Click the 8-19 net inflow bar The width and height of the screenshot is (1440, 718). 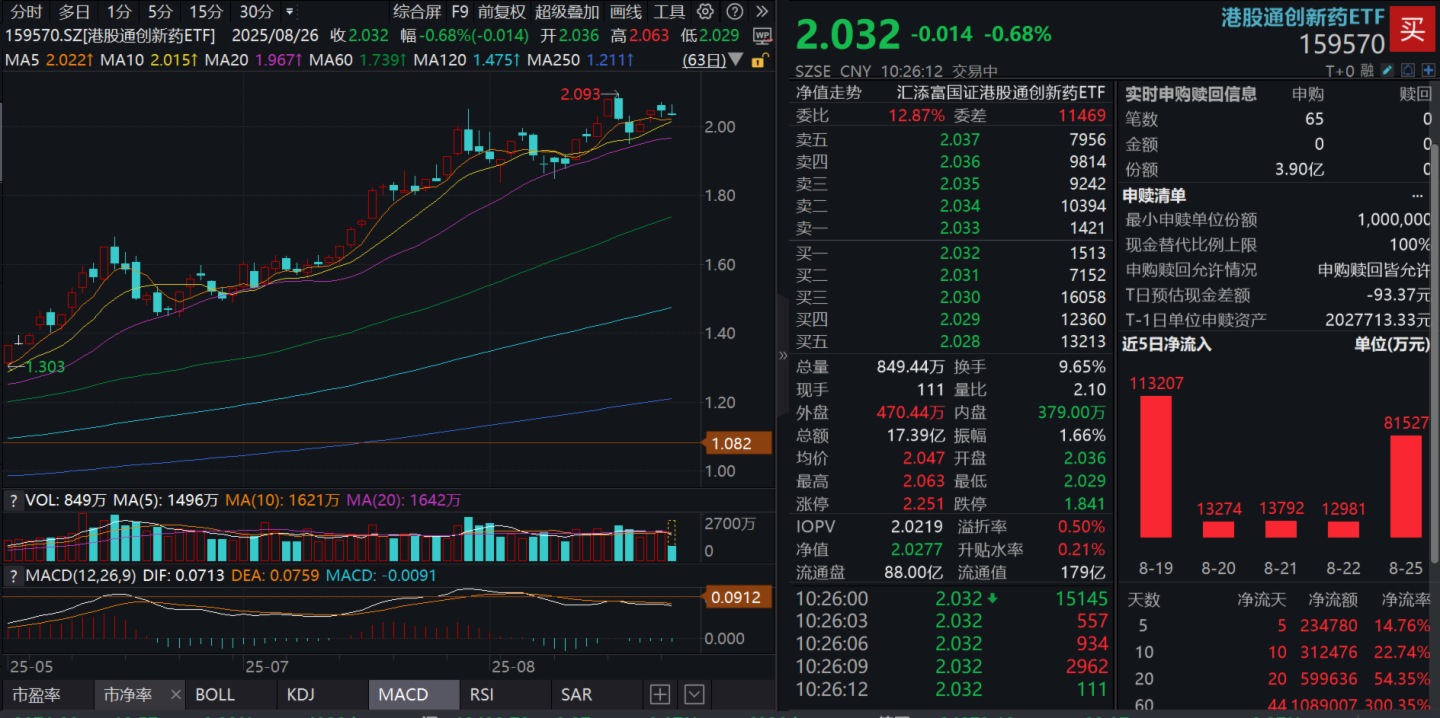(1155, 466)
